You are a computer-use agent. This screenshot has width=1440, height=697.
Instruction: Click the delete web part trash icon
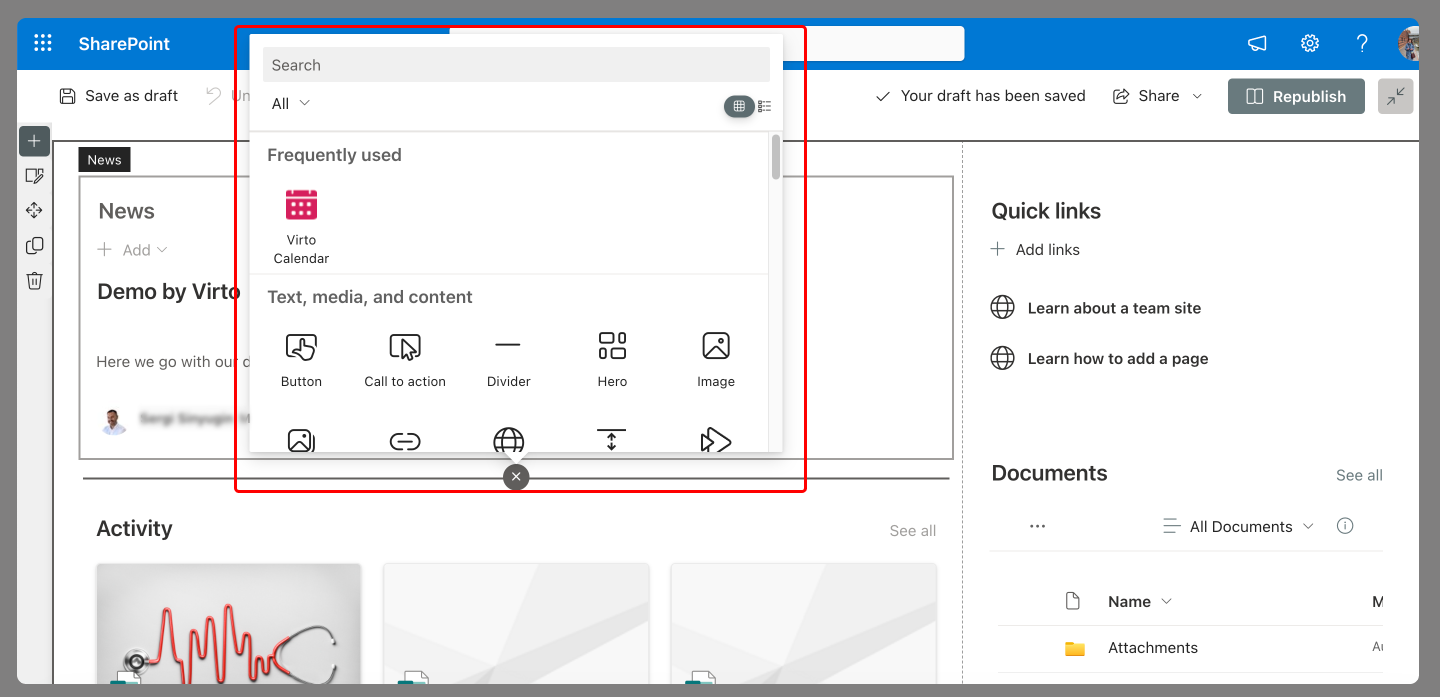pos(34,280)
